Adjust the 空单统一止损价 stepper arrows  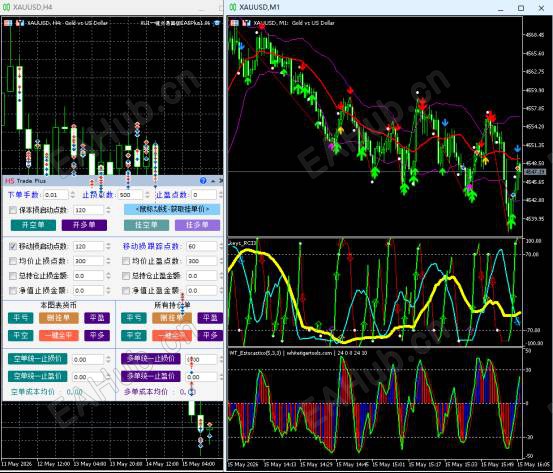(108, 359)
